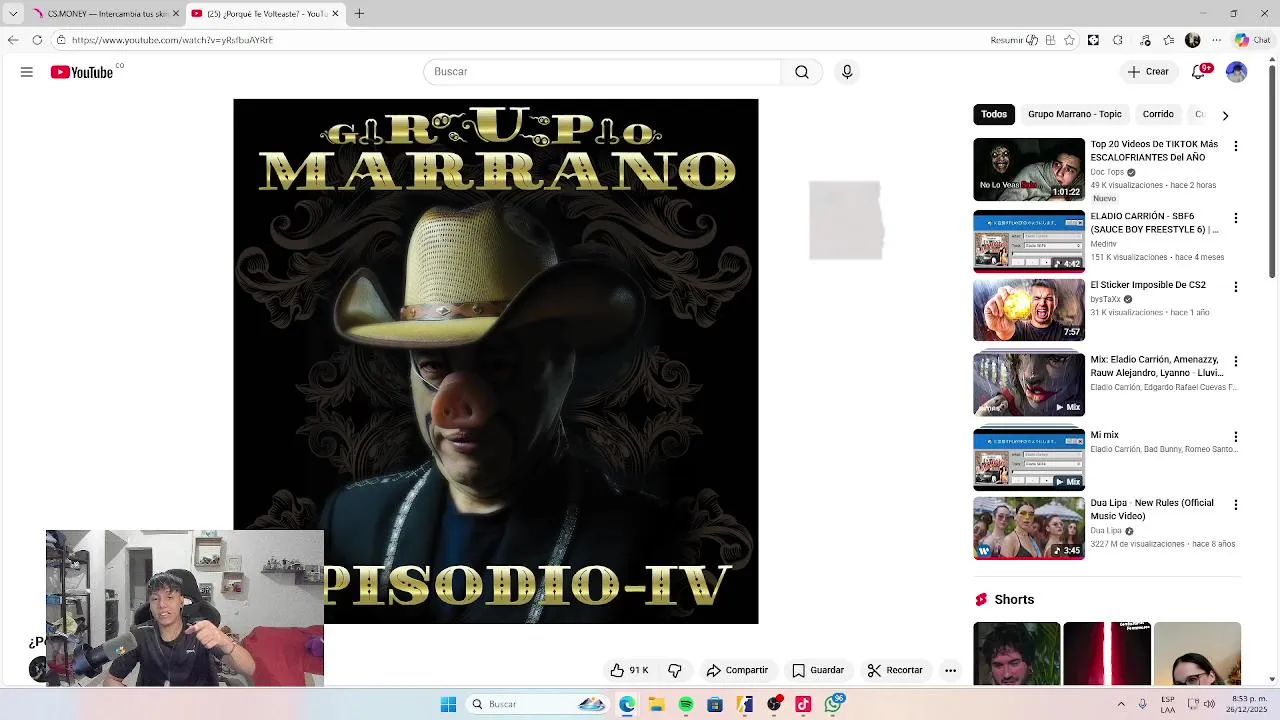Open more actions ellipsis below video
Viewport: 1280px width, 720px height.
951,670
